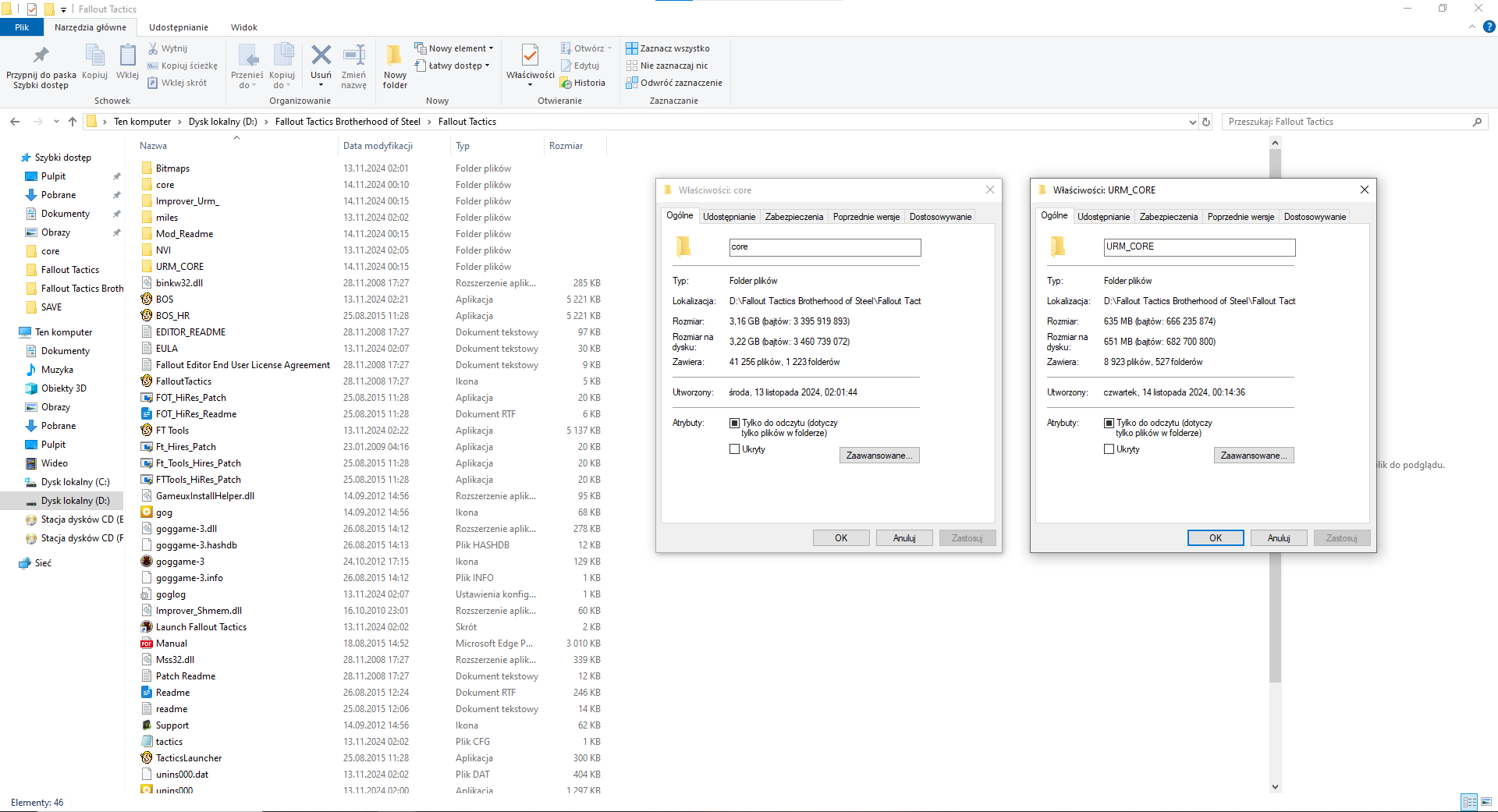Screen dimensions: 1498x812
Task: Select Sieć in navigation pane
Action: [x=43, y=563]
